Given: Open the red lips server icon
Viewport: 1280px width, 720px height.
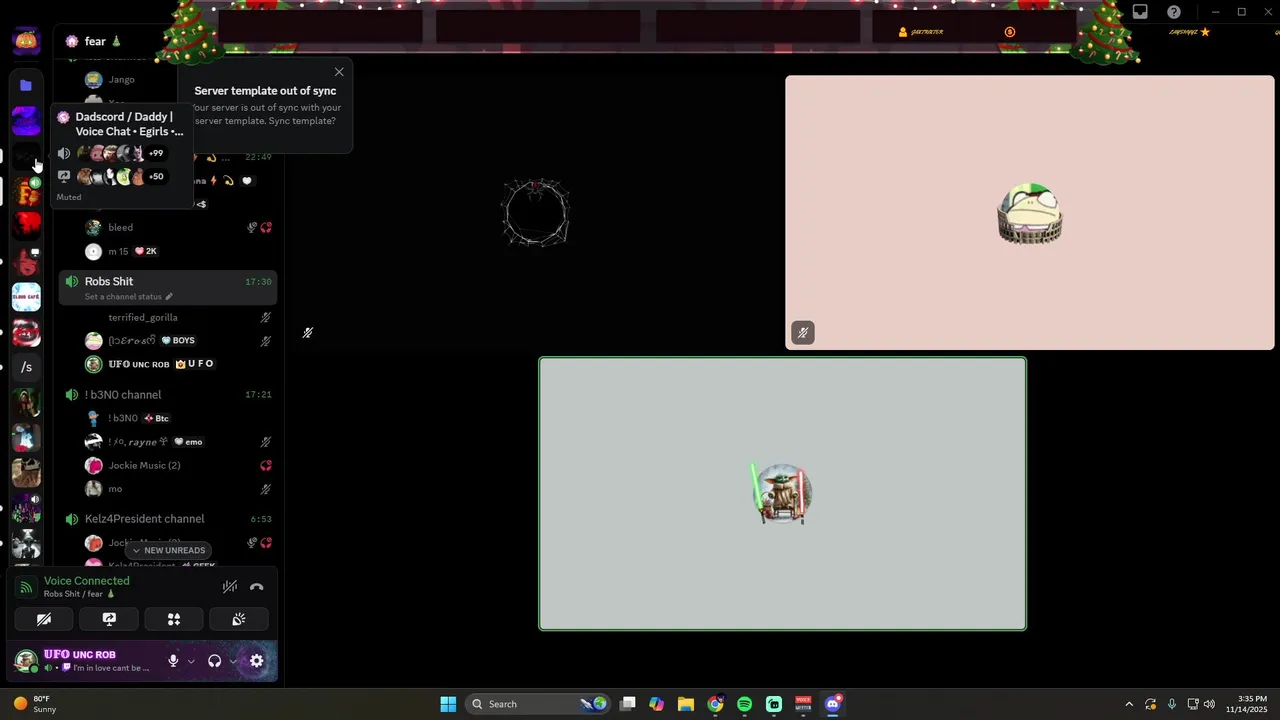Looking at the screenshot, I should click(x=26, y=332).
